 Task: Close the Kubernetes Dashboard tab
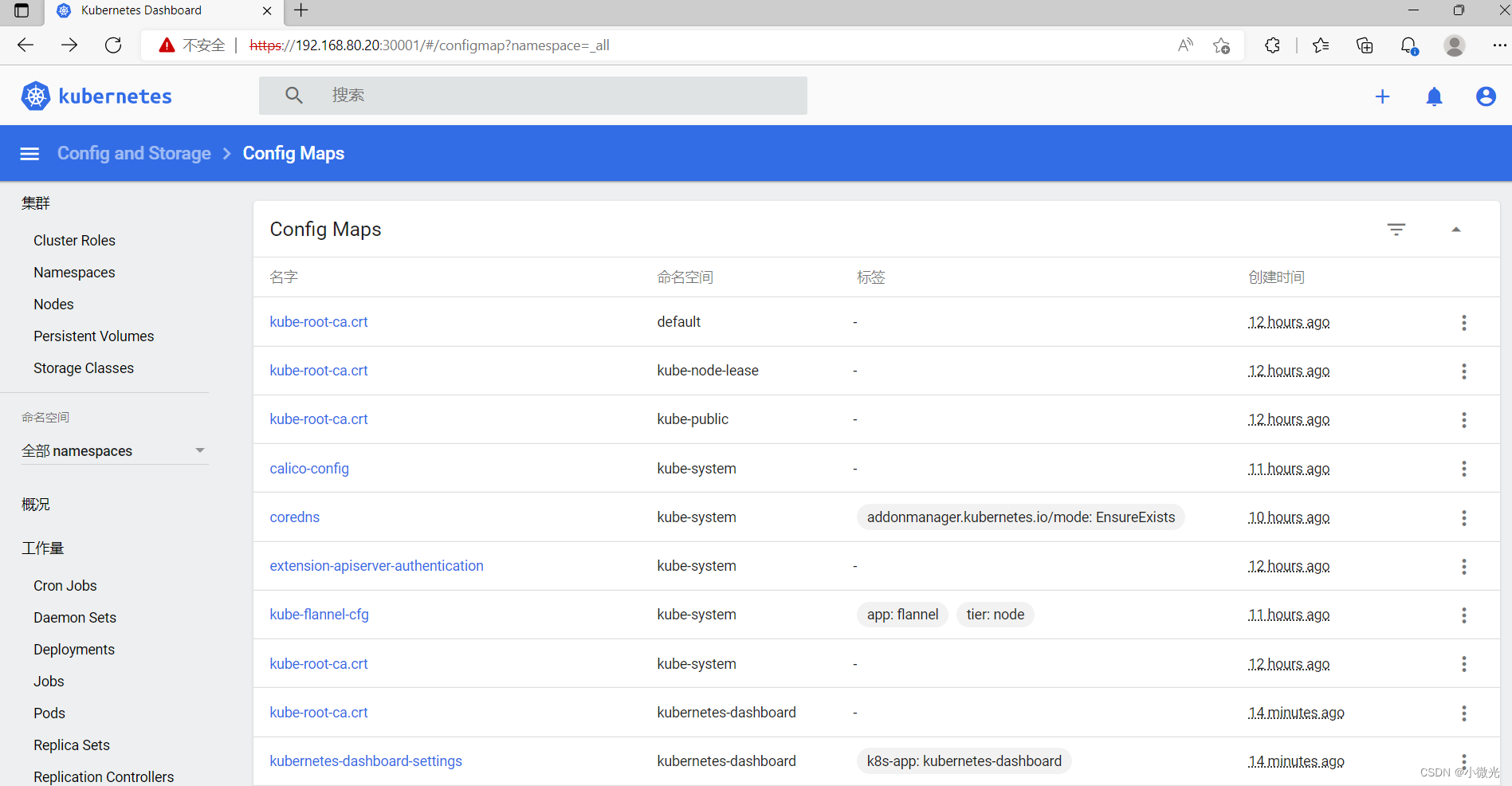(267, 11)
